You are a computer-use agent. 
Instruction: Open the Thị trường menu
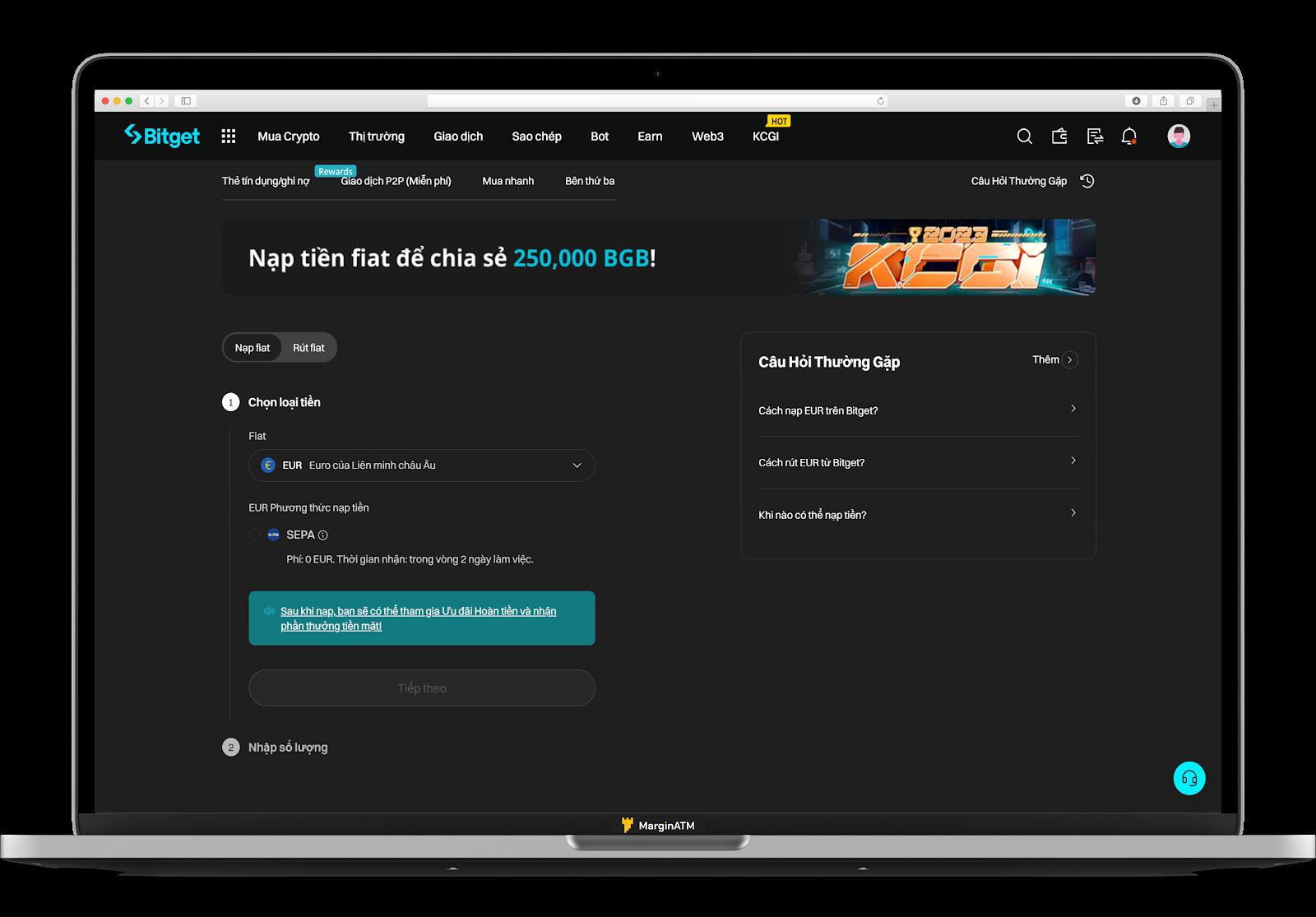[377, 137]
